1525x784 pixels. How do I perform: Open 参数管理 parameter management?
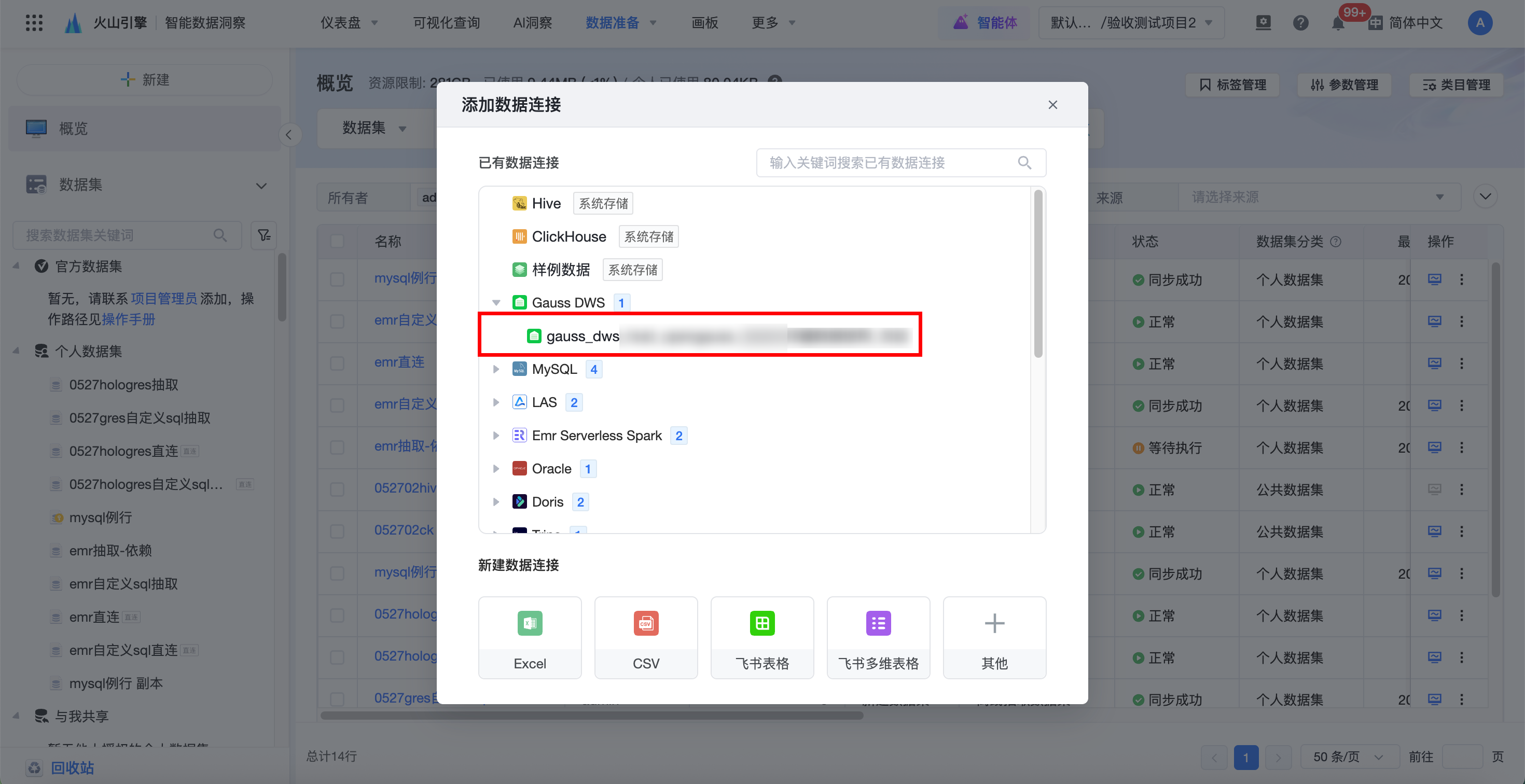(1344, 85)
